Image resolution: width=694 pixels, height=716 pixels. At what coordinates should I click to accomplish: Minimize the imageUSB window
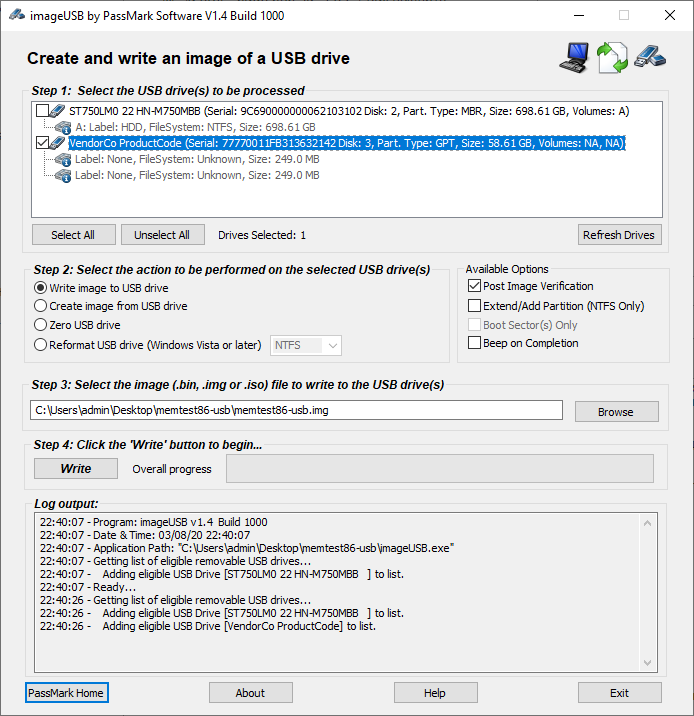(579, 15)
